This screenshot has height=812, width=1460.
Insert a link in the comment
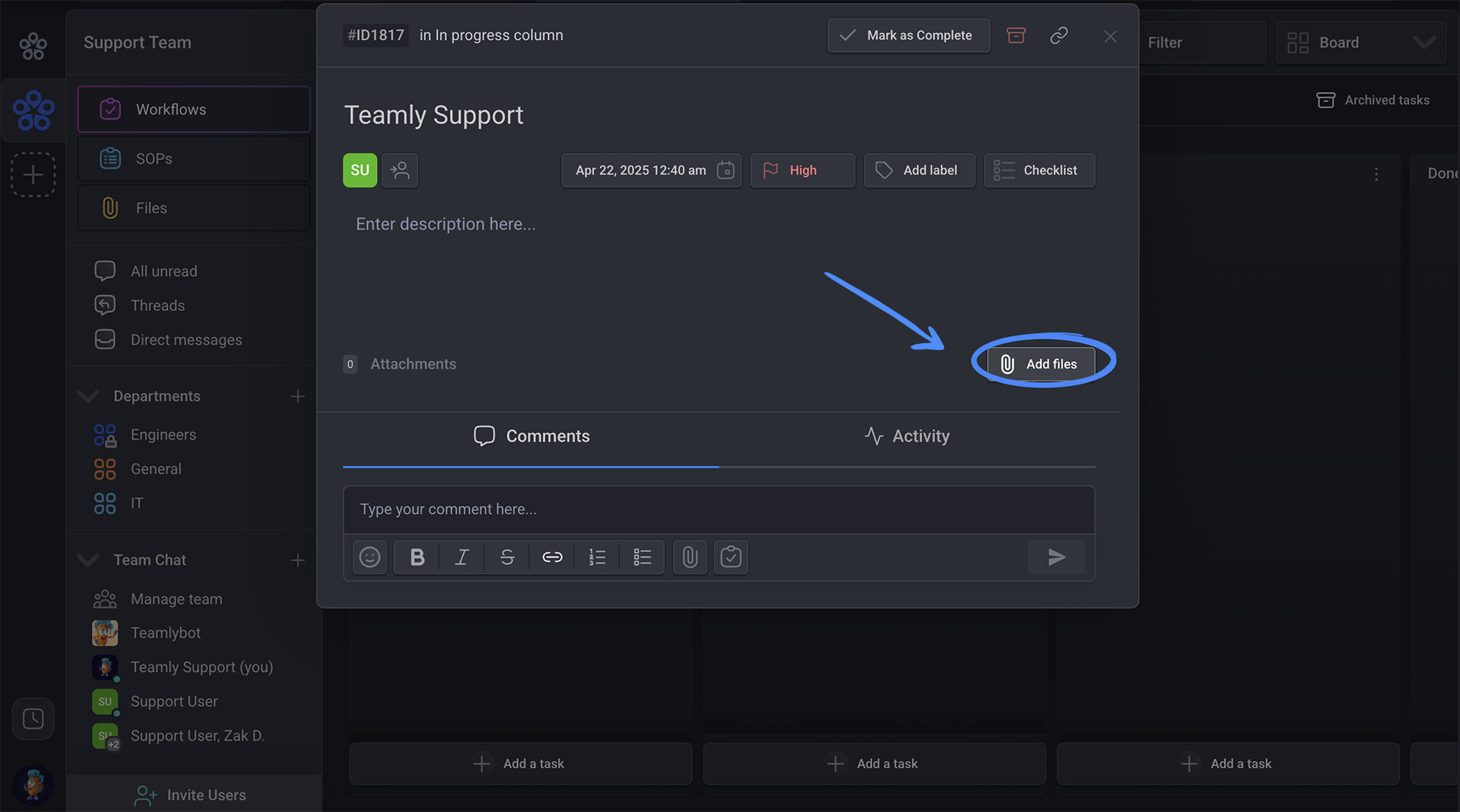[552, 557]
